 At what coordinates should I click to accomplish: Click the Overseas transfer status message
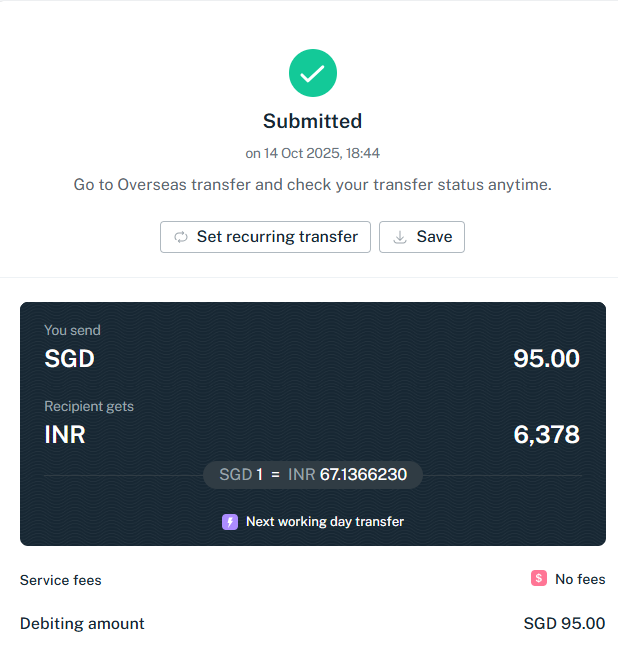312,185
